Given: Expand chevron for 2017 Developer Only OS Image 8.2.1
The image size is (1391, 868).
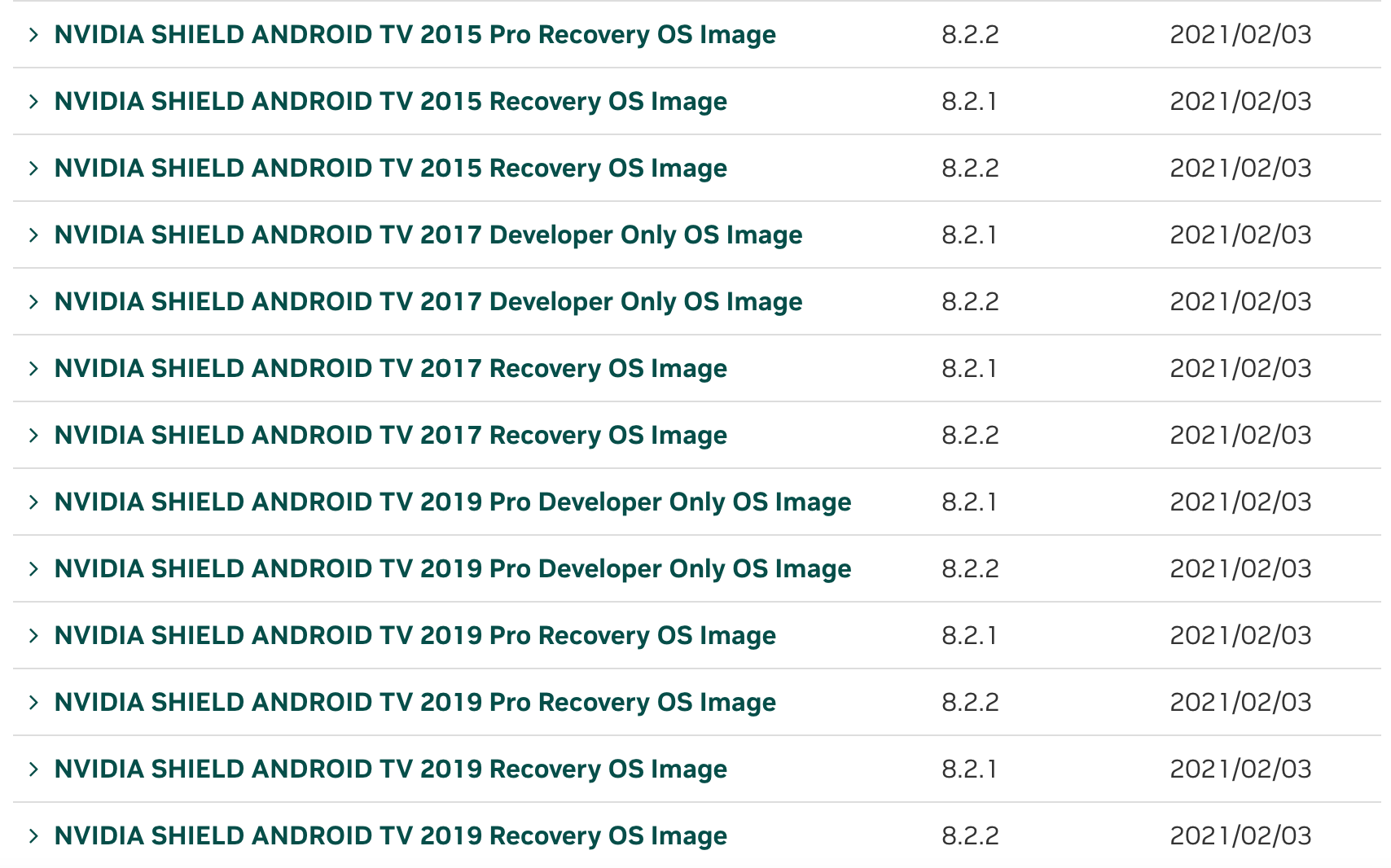Looking at the screenshot, I should click(x=33, y=235).
